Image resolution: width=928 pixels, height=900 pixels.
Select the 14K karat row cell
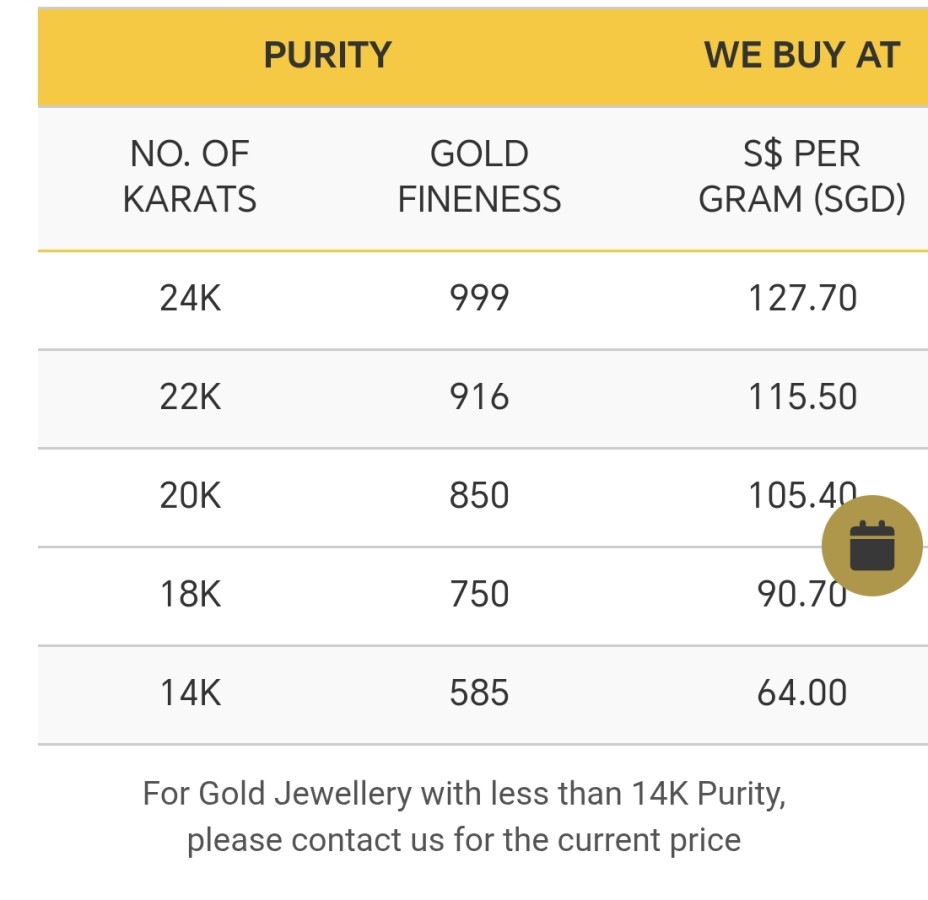click(190, 694)
